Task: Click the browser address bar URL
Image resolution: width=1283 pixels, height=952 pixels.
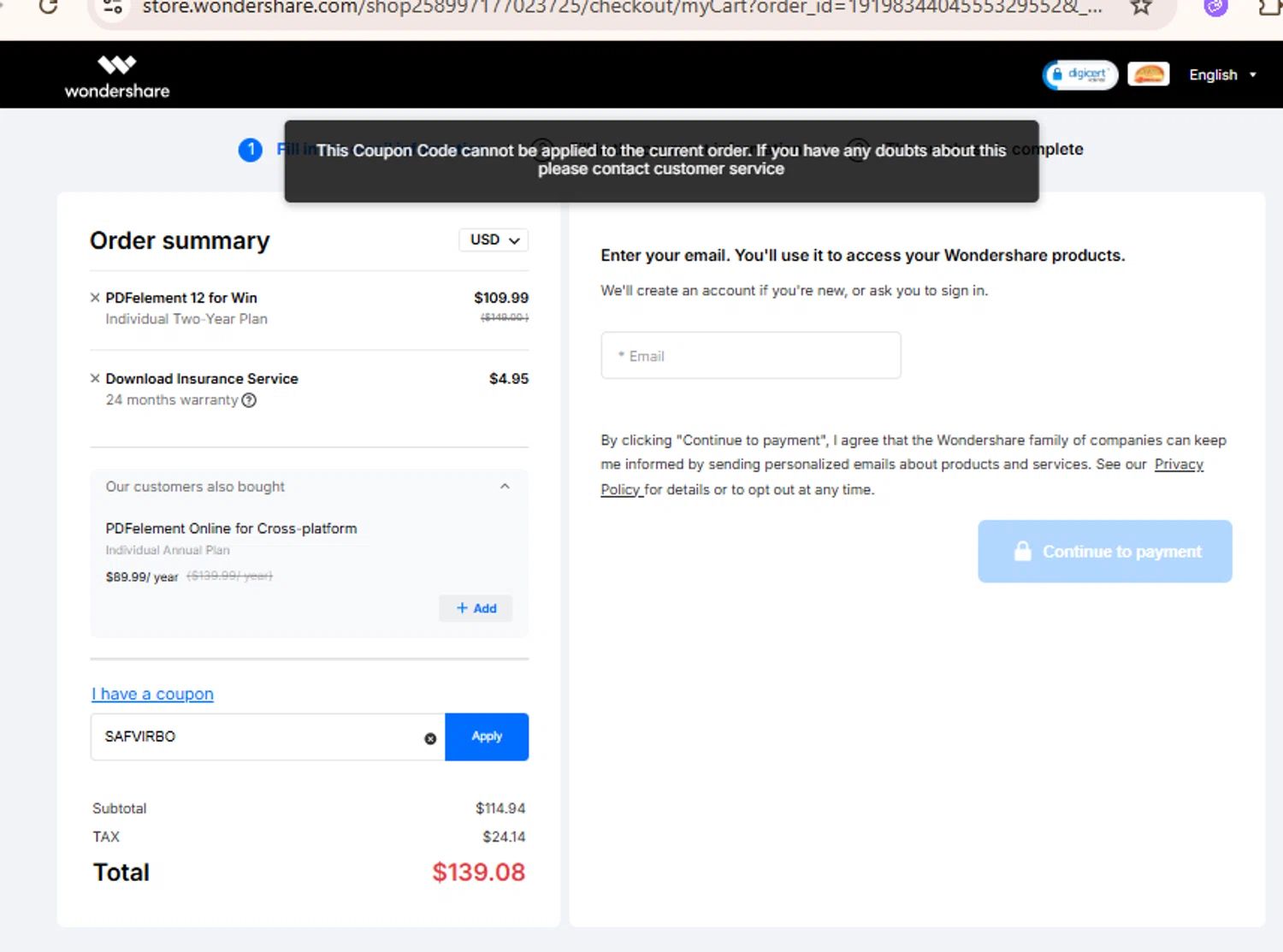Action: tap(623, 8)
